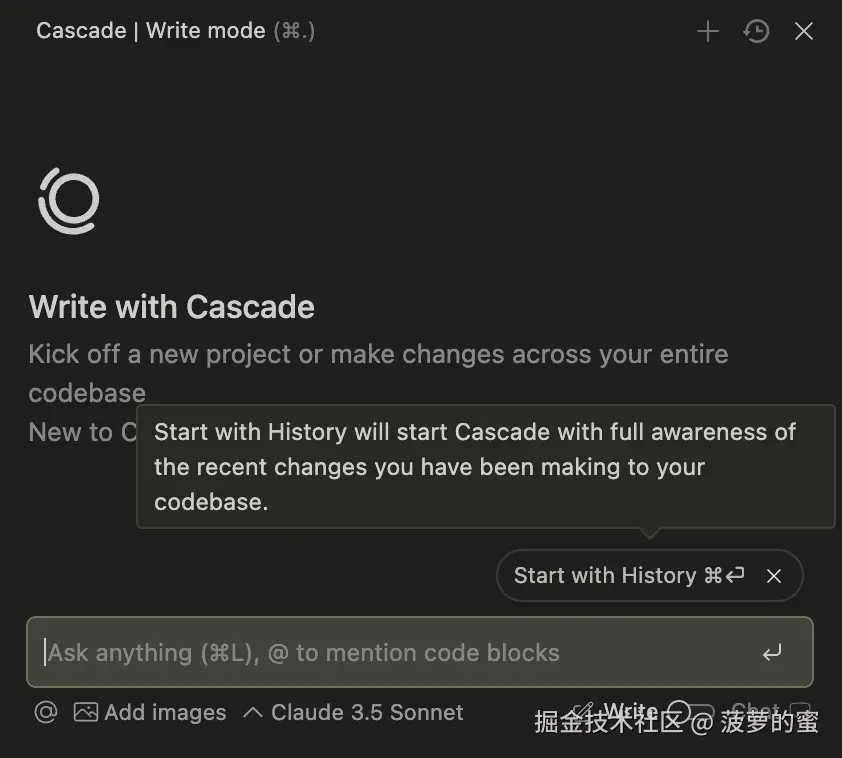
Task: Dismiss the Start with History suggestion
Action: (774, 576)
